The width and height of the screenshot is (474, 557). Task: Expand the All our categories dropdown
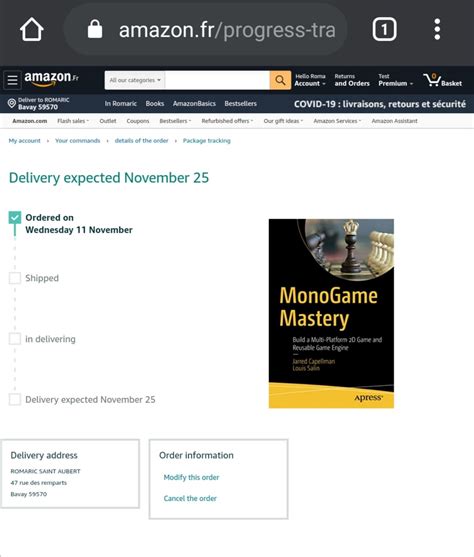click(135, 80)
